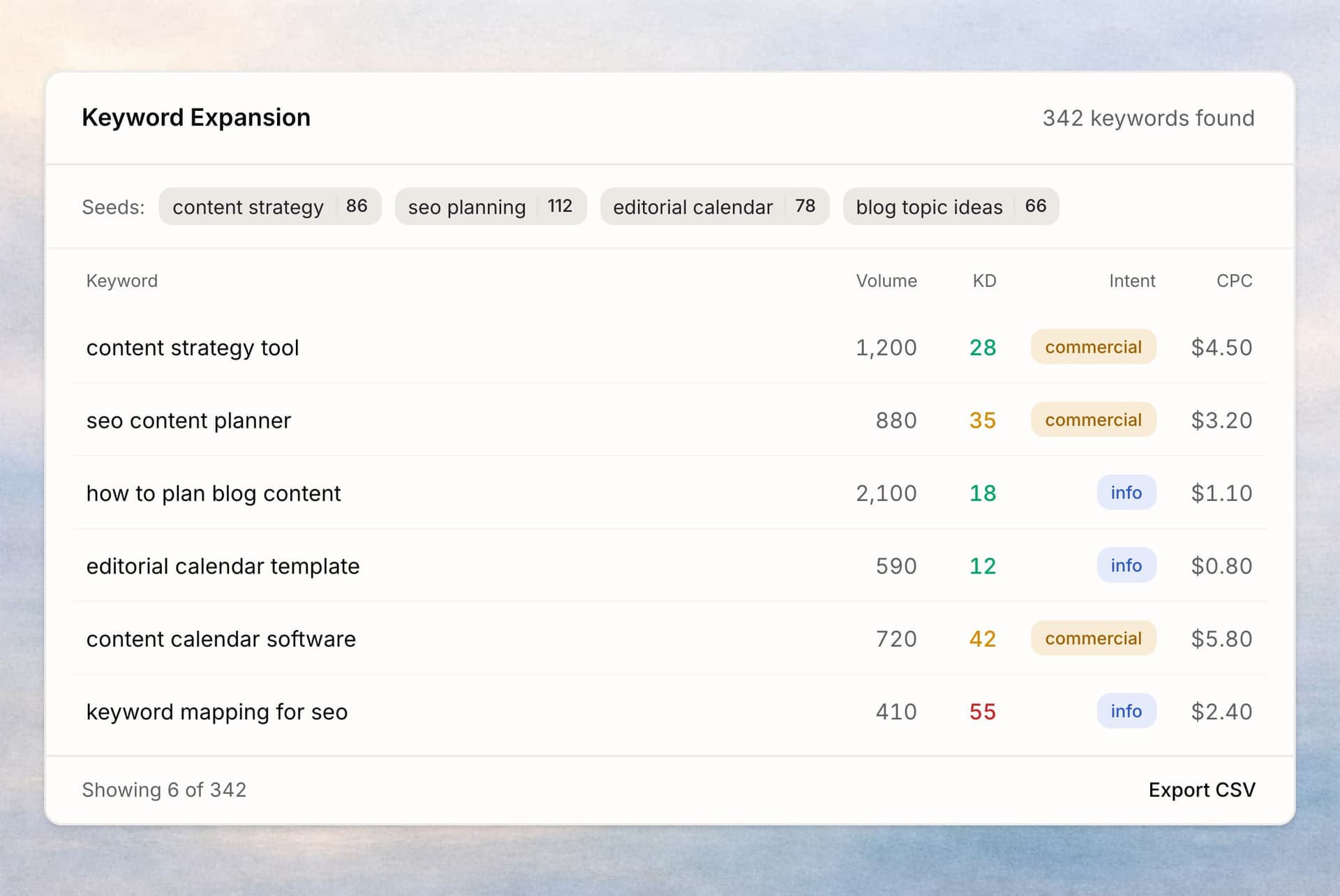The height and width of the screenshot is (896, 1340).
Task: Click "Showing 6 of 342" pagination text
Action: (x=164, y=789)
